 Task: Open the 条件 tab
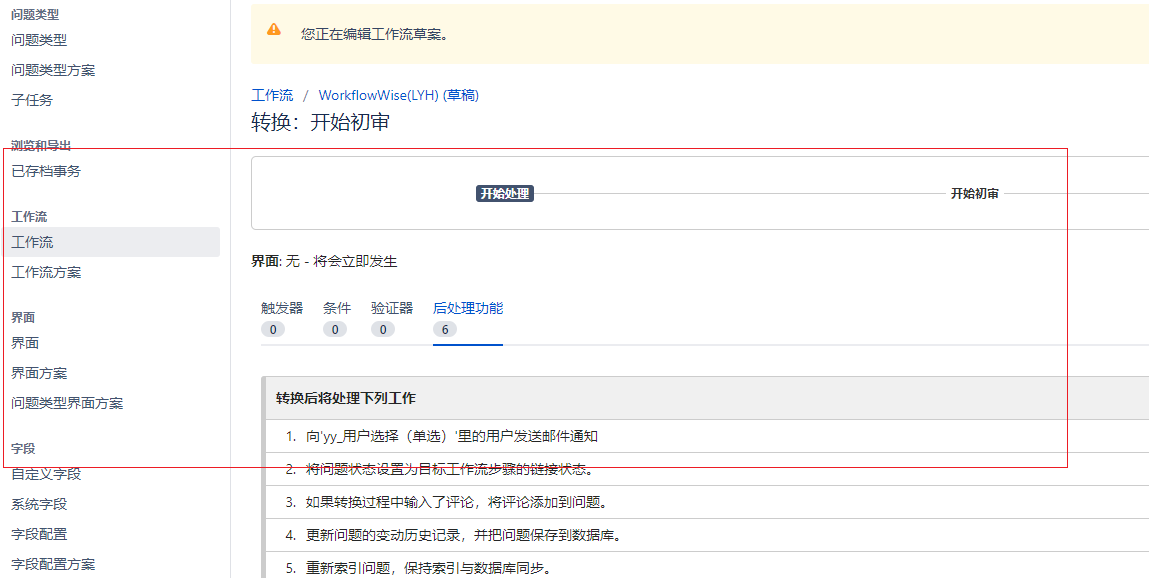(x=337, y=308)
